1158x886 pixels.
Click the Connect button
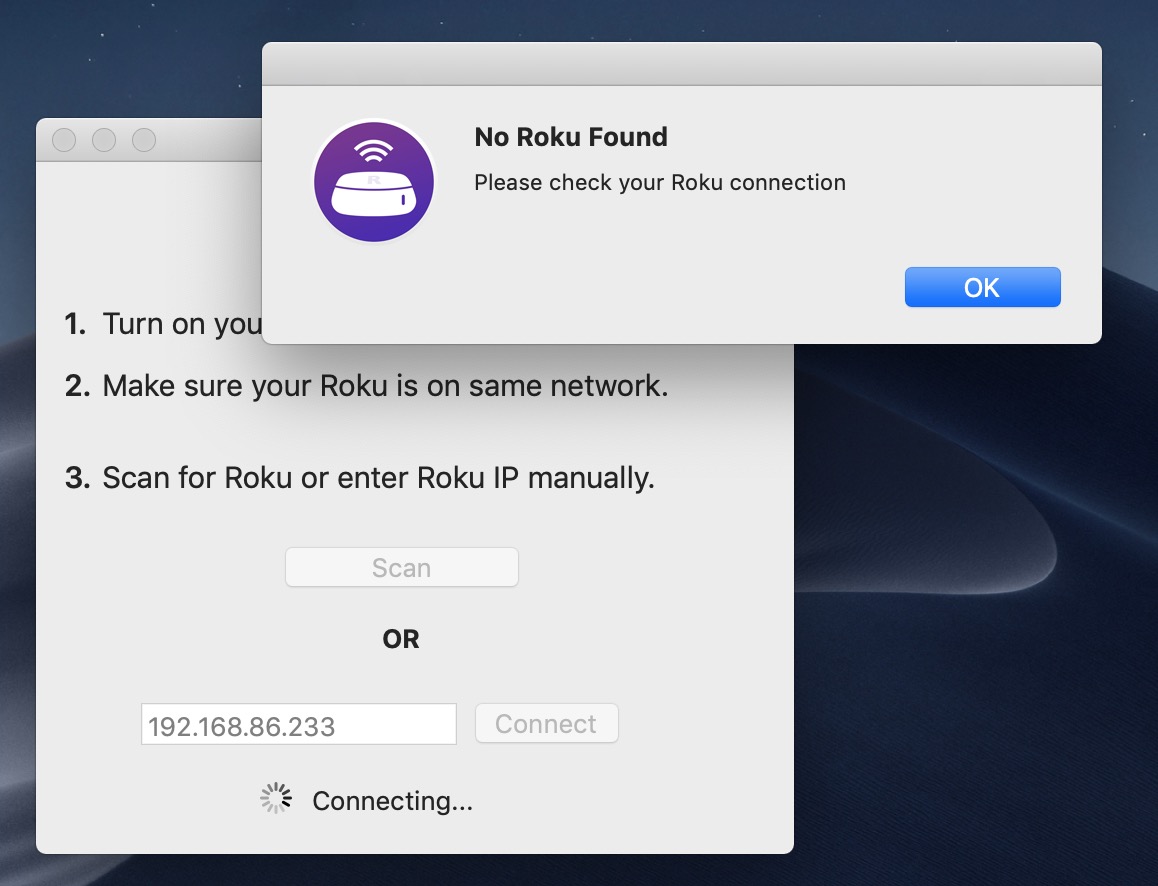point(547,724)
